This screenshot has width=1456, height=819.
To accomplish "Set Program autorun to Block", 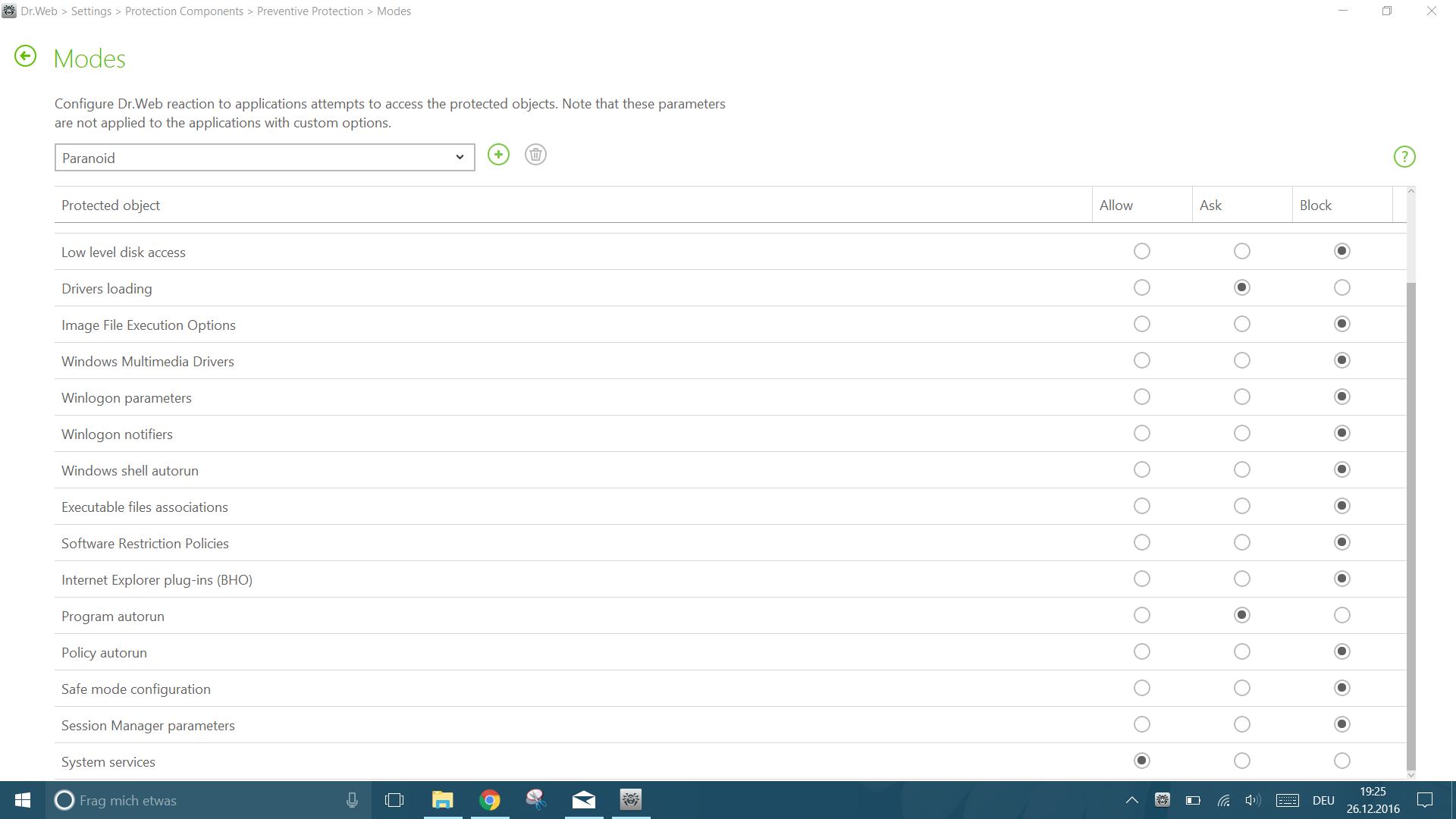I will (x=1341, y=615).
